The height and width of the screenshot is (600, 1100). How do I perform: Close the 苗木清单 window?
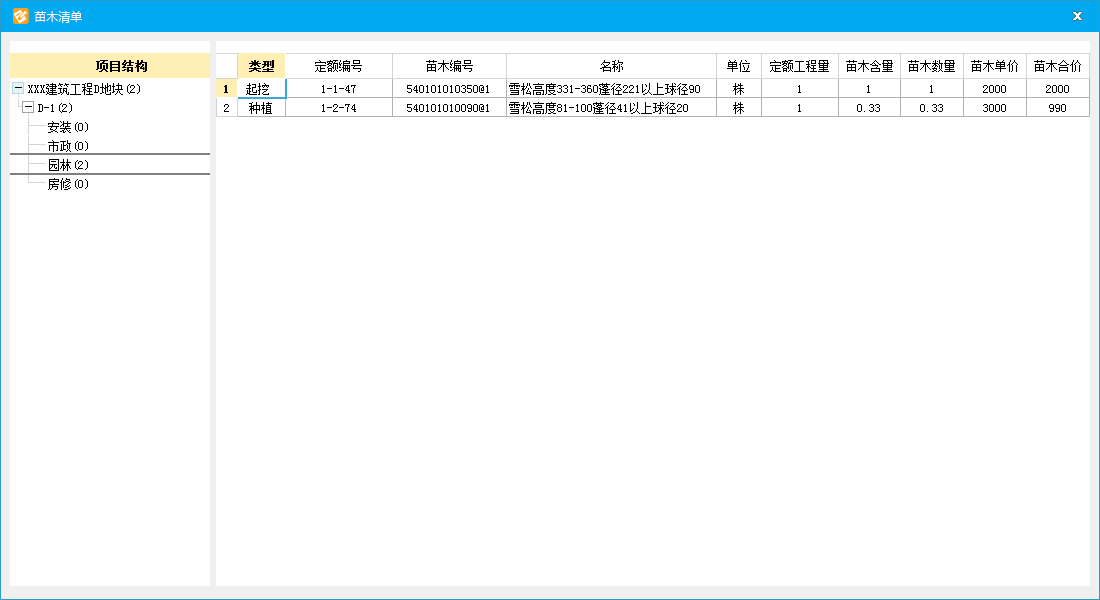(x=1077, y=16)
